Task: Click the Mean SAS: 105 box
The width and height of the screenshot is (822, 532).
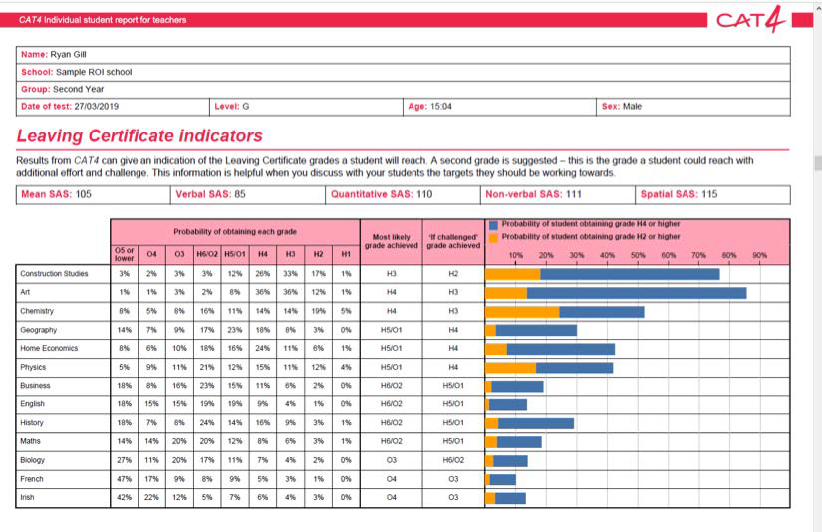Action: tap(93, 194)
